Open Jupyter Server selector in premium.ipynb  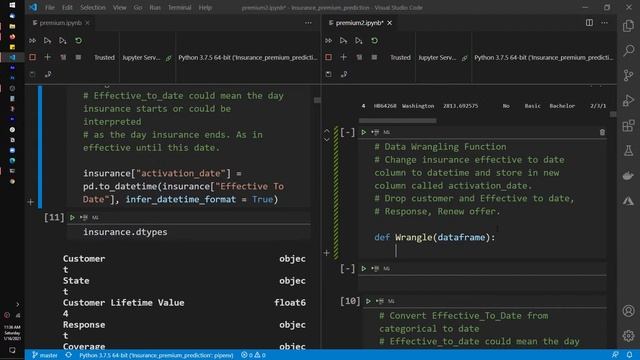(x=147, y=58)
